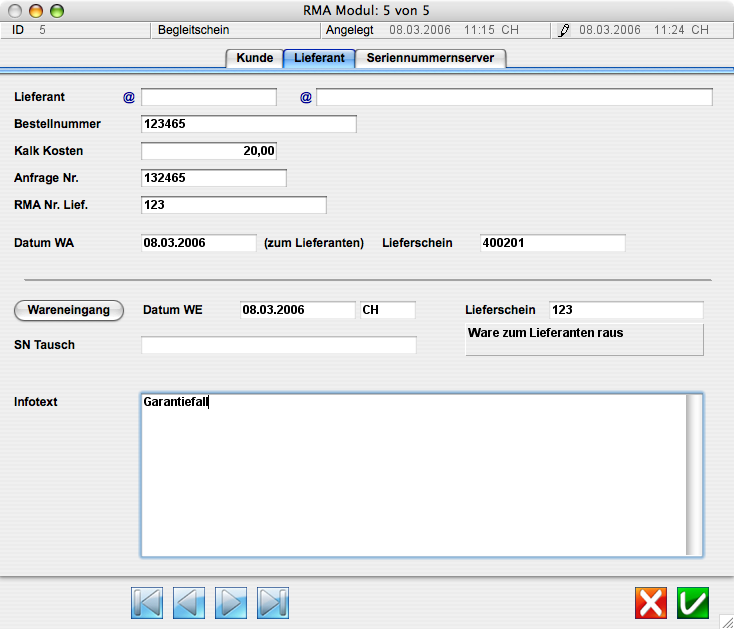The width and height of the screenshot is (734, 629).
Task: Cancel changes with the red X icon
Action: click(651, 602)
